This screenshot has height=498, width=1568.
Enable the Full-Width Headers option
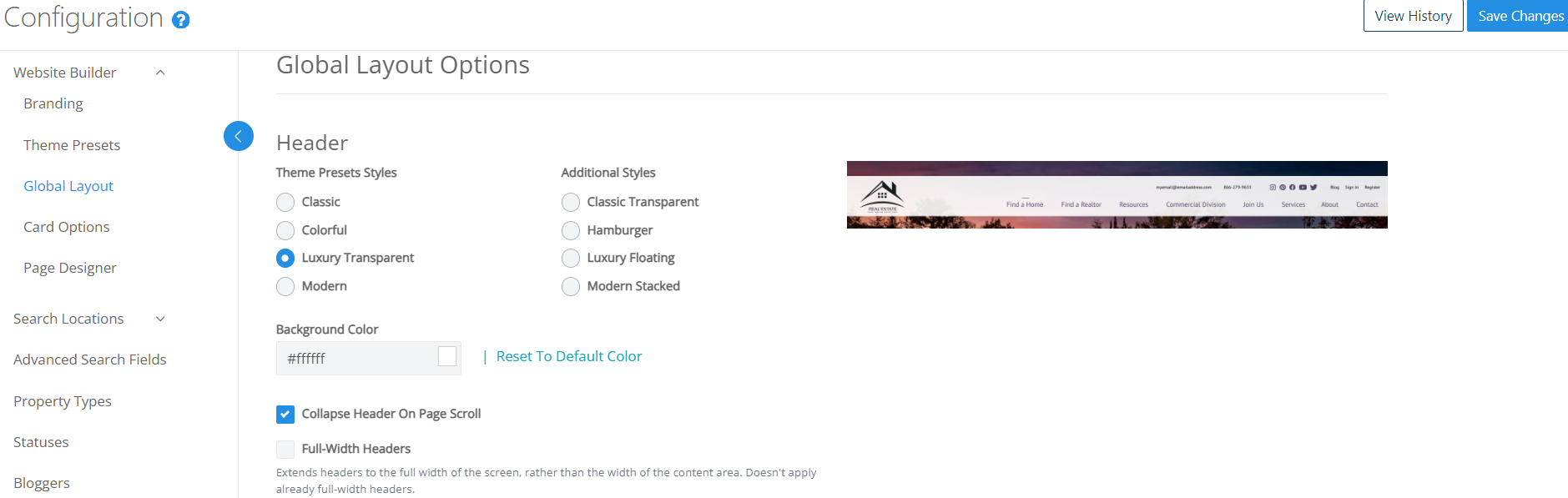(285, 449)
